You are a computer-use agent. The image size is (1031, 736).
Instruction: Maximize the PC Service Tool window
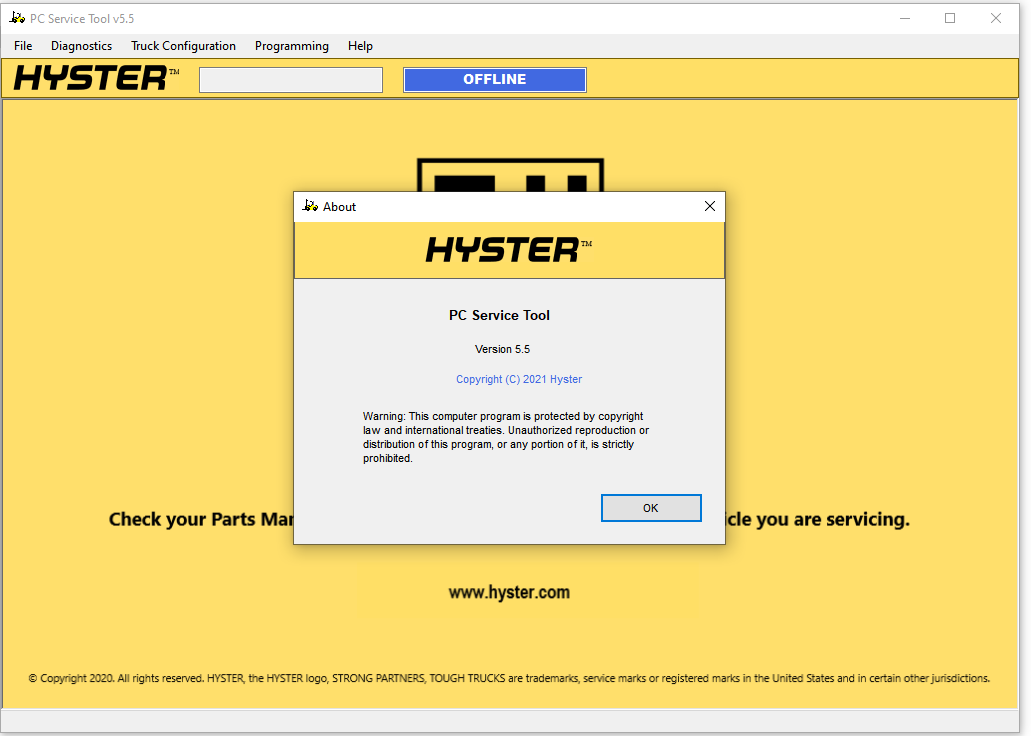pyautogui.click(x=950, y=18)
